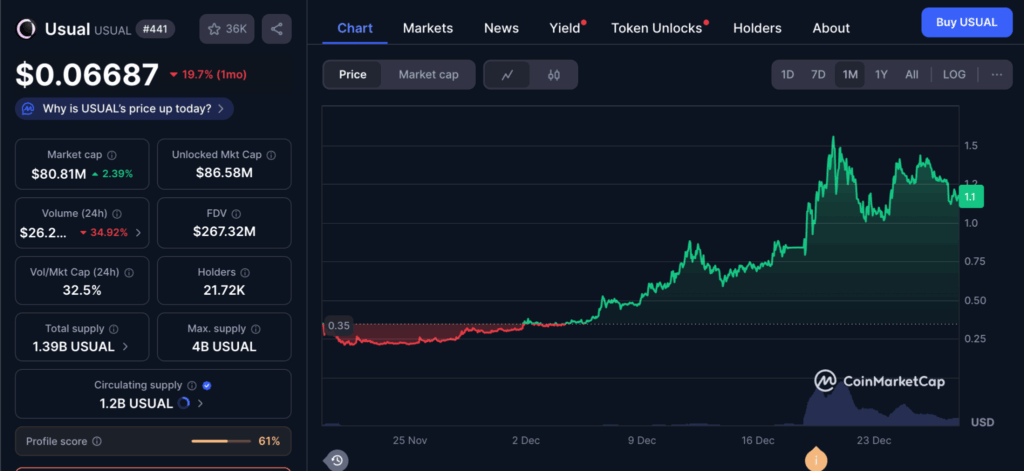Switch to the Markets tab

pyautogui.click(x=427, y=28)
